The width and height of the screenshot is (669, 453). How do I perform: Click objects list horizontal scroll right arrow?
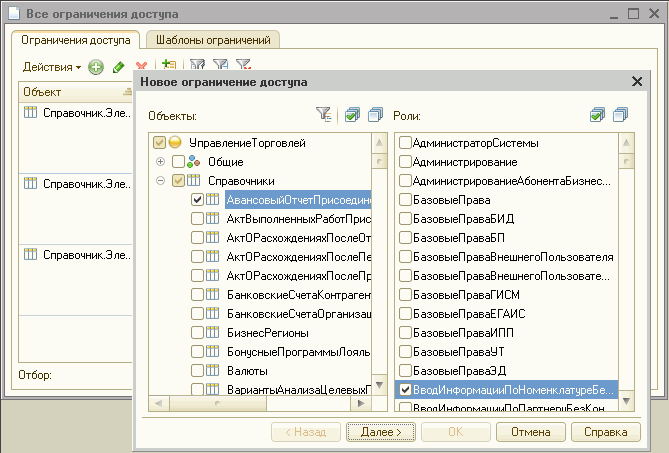tap(361, 403)
